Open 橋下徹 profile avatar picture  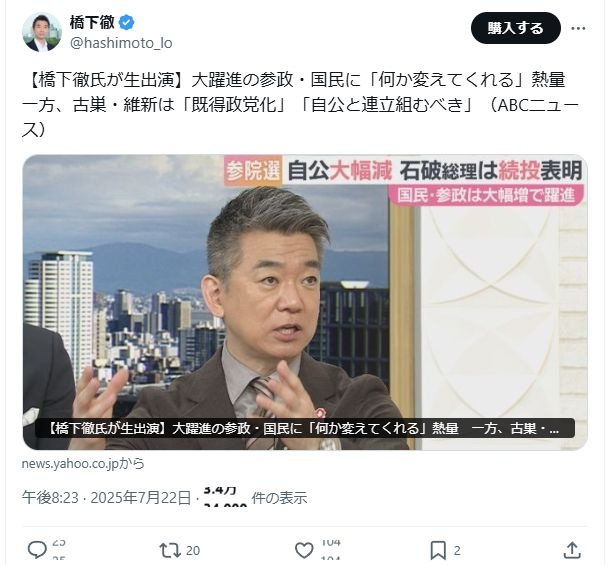(42, 32)
